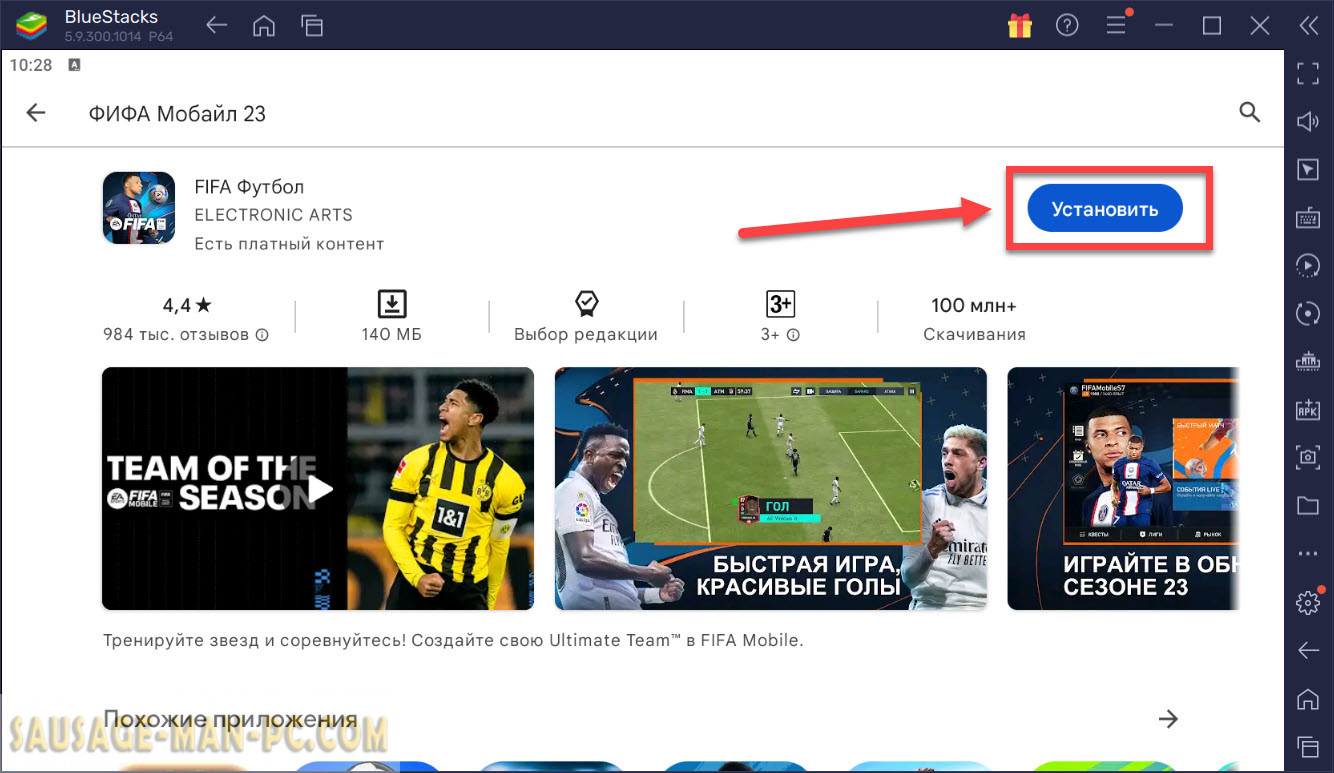Click the description starting with Тренируйте звезд
This screenshot has height=773, width=1334.
[453, 640]
